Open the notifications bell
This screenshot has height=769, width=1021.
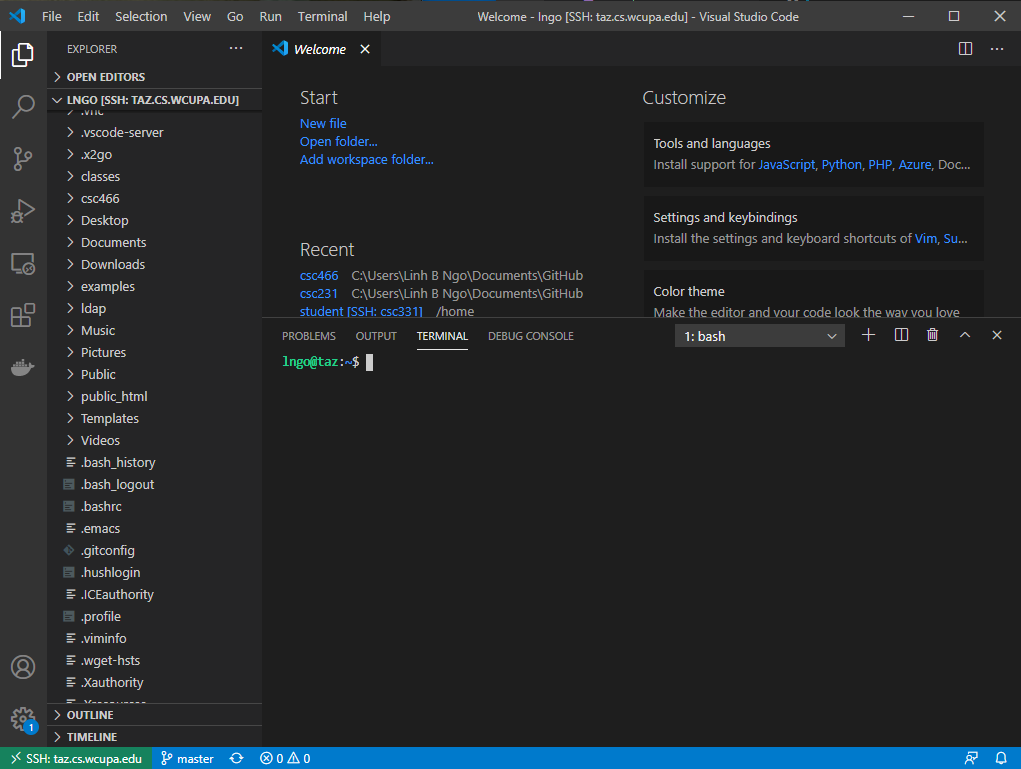[x=1001, y=759]
